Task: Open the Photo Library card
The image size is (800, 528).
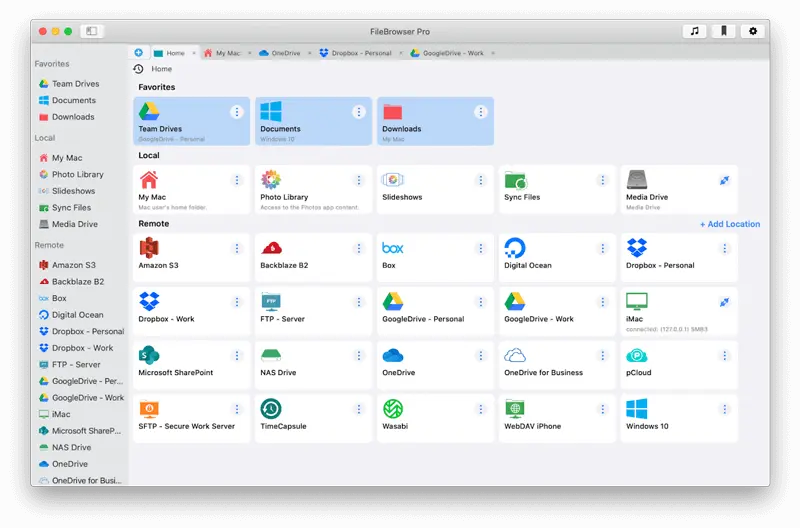Action: (x=313, y=190)
